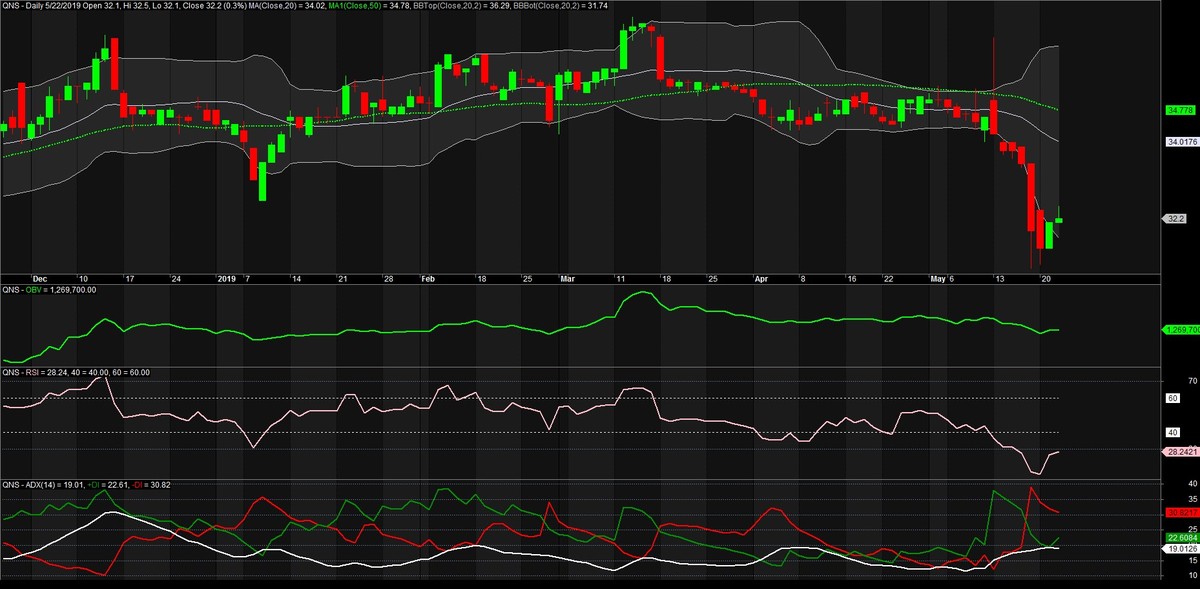1200x589 pixels.
Task: Select the green MA1(Close,50) header label
Action: tap(367, 5)
